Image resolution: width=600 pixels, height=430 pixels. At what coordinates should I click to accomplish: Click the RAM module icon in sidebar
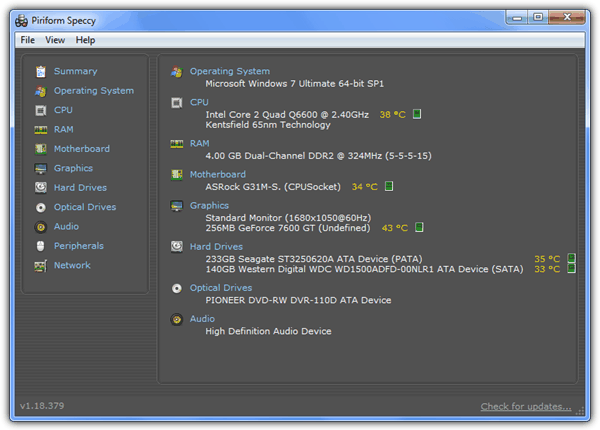click(41, 130)
